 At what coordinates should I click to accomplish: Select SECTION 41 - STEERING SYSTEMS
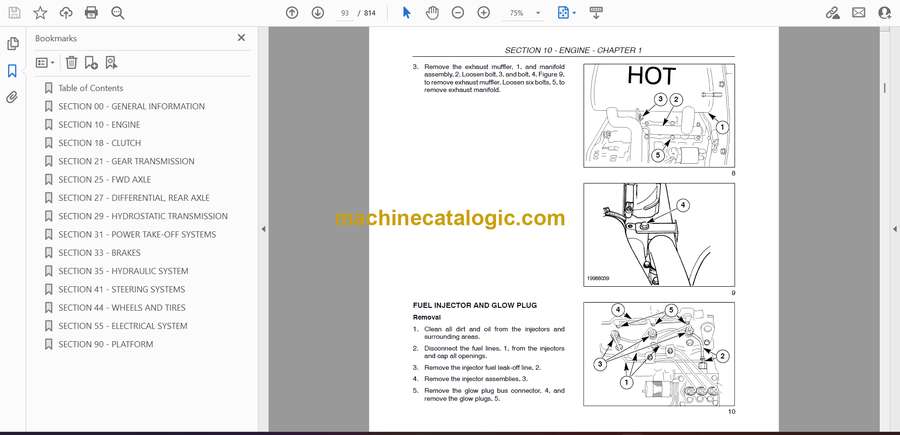[x=122, y=289]
